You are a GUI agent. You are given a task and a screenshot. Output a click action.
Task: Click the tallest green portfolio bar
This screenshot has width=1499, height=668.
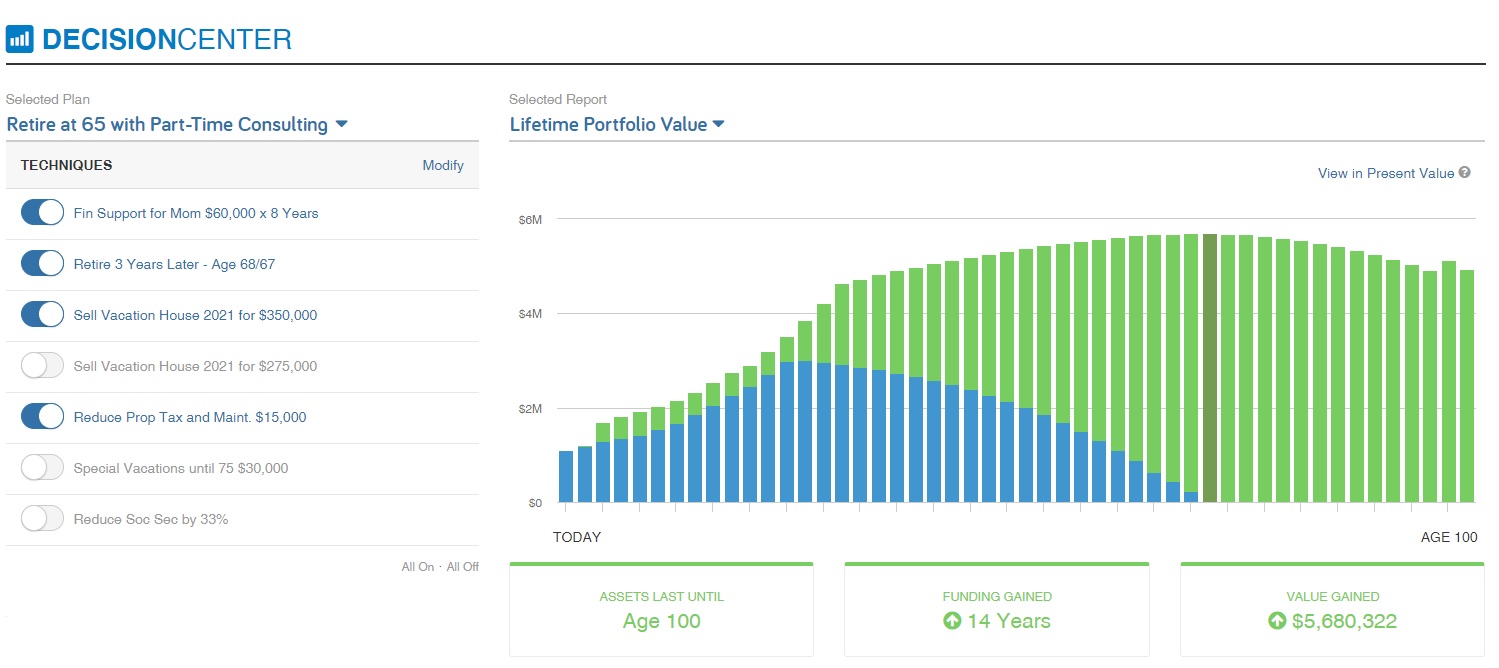[1191, 370]
